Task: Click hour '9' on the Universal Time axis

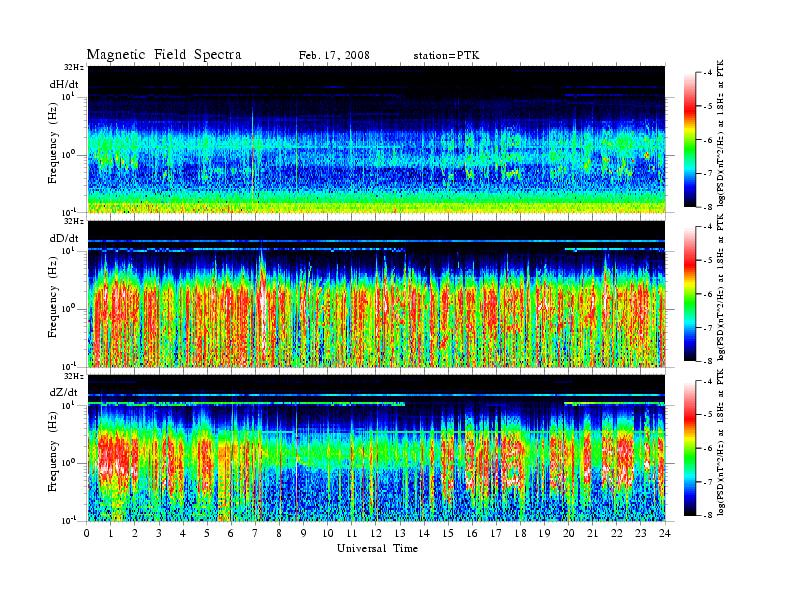Action: 304,534
